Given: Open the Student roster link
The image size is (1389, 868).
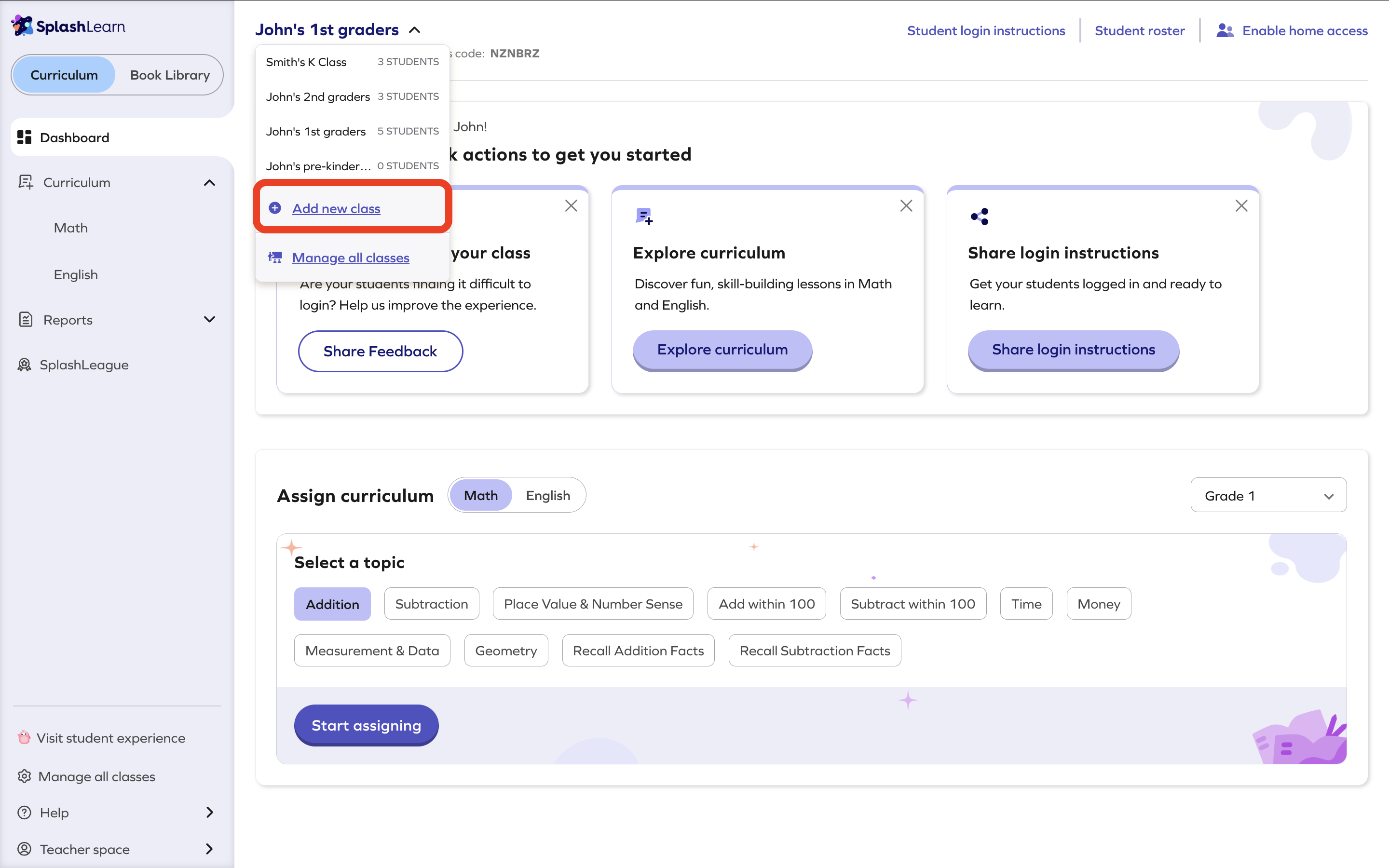Looking at the screenshot, I should pos(1139,30).
